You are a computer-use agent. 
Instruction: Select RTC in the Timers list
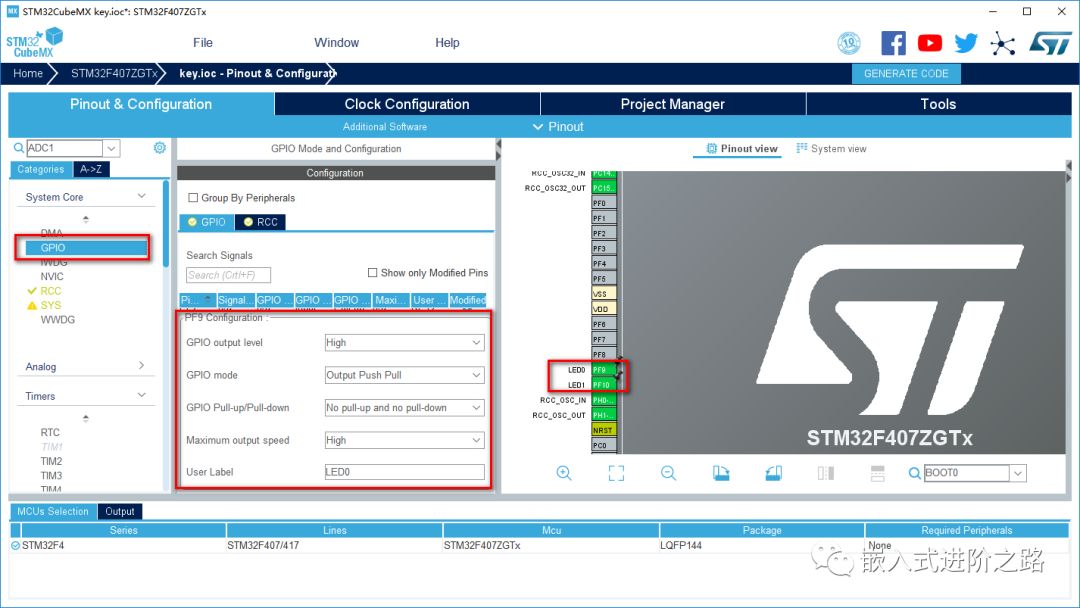coord(50,432)
